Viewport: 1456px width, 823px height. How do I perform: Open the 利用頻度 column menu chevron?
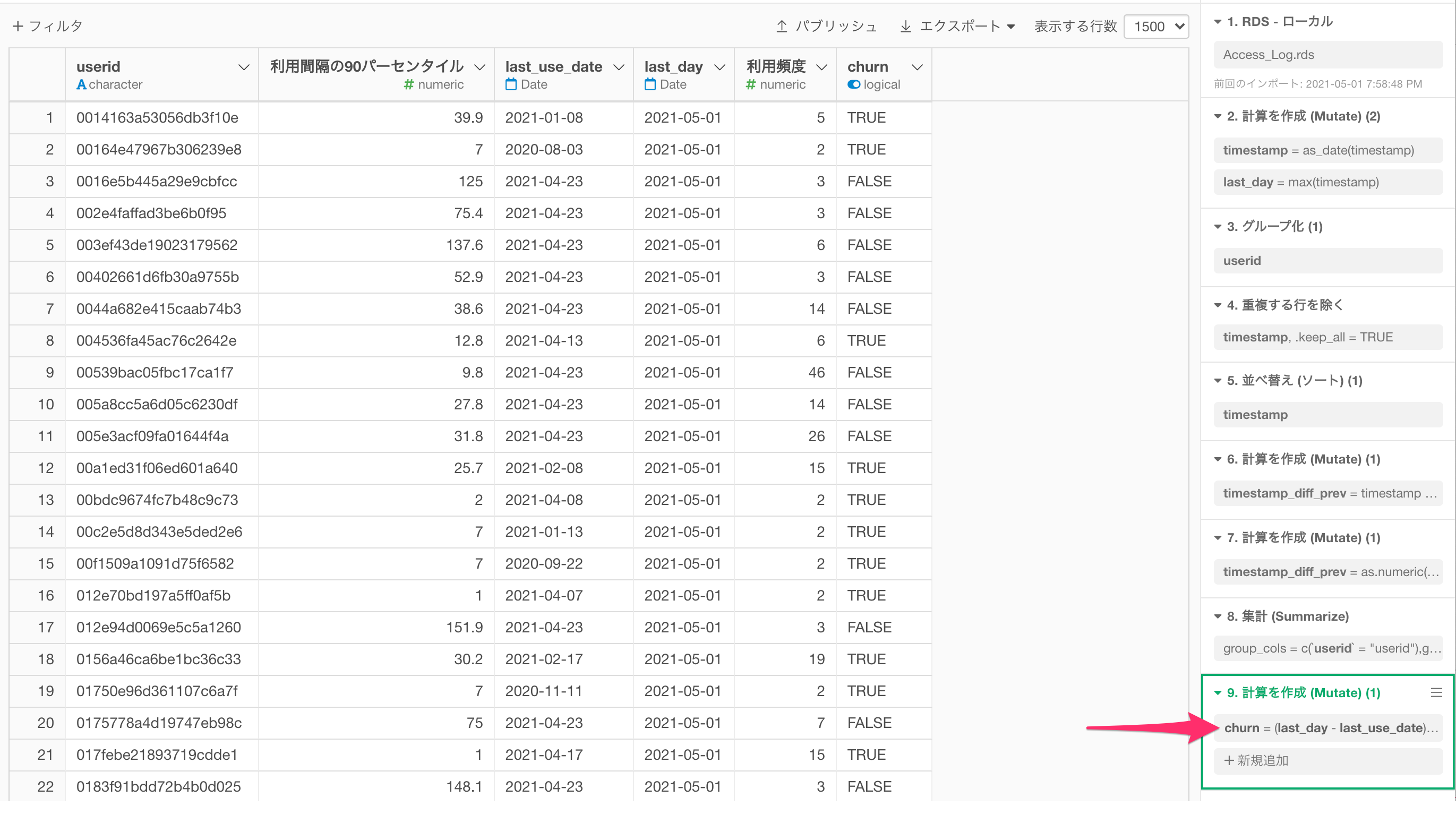tap(822, 67)
